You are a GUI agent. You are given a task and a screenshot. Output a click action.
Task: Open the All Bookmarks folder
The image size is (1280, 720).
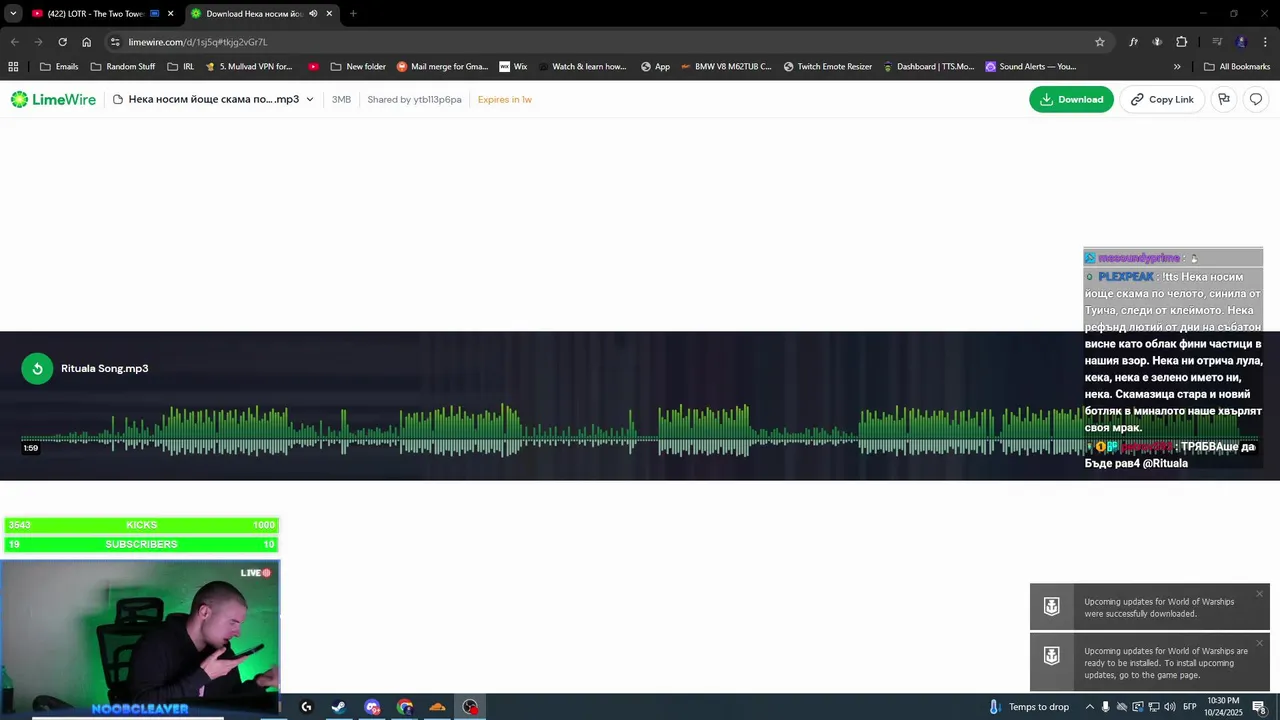point(1237,67)
